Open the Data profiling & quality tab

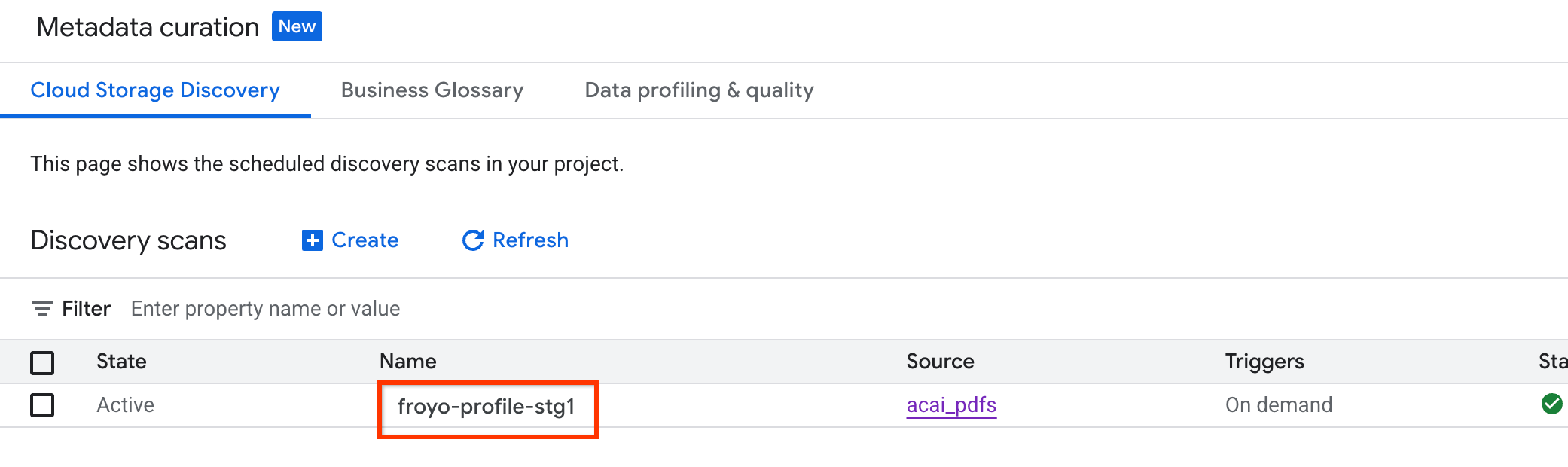[x=698, y=90]
